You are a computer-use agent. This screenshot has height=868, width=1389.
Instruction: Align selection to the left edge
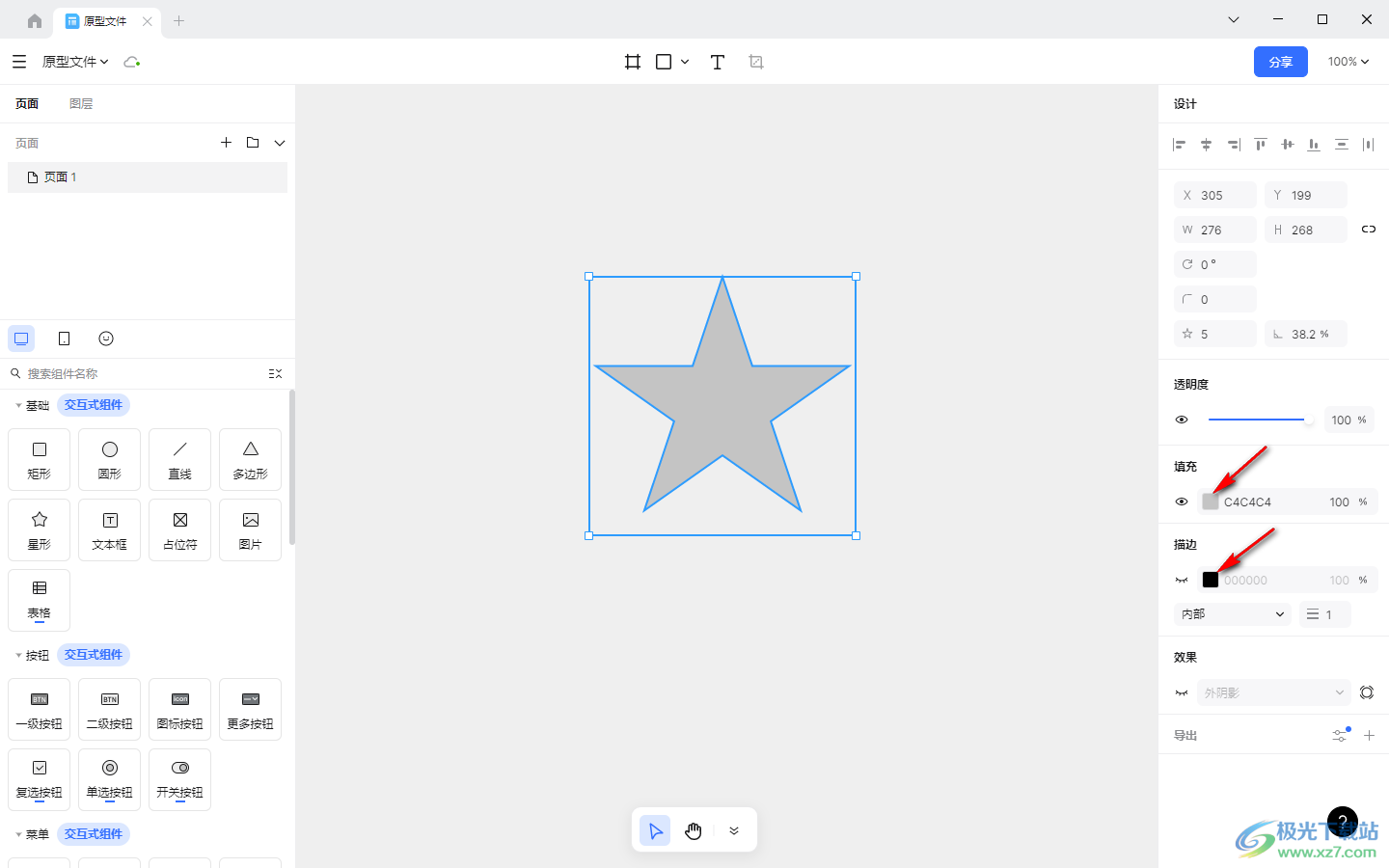1179,145
